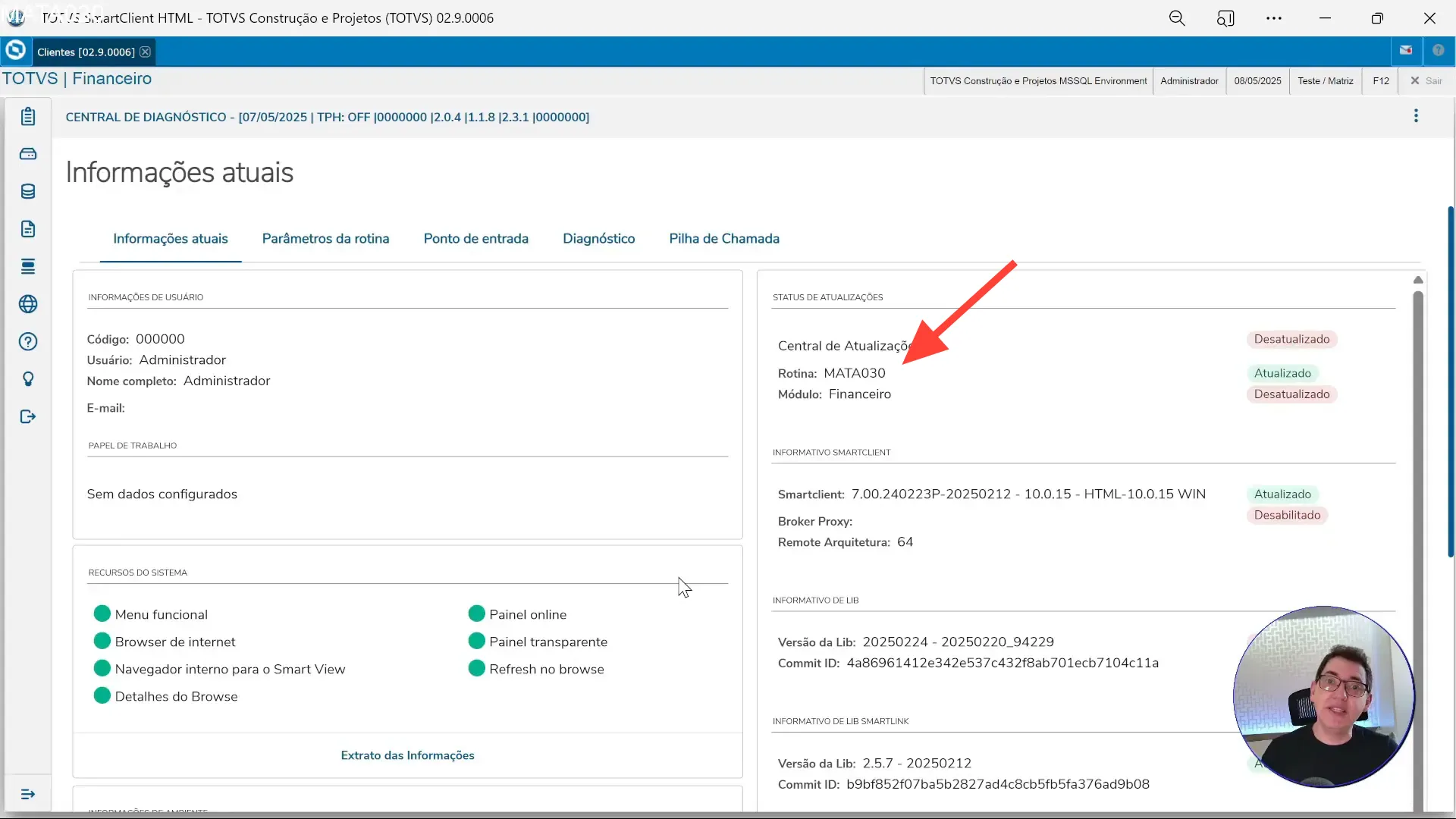
Task: Close the Clientes [02.9.0006] tab
Action: (145, 52)
